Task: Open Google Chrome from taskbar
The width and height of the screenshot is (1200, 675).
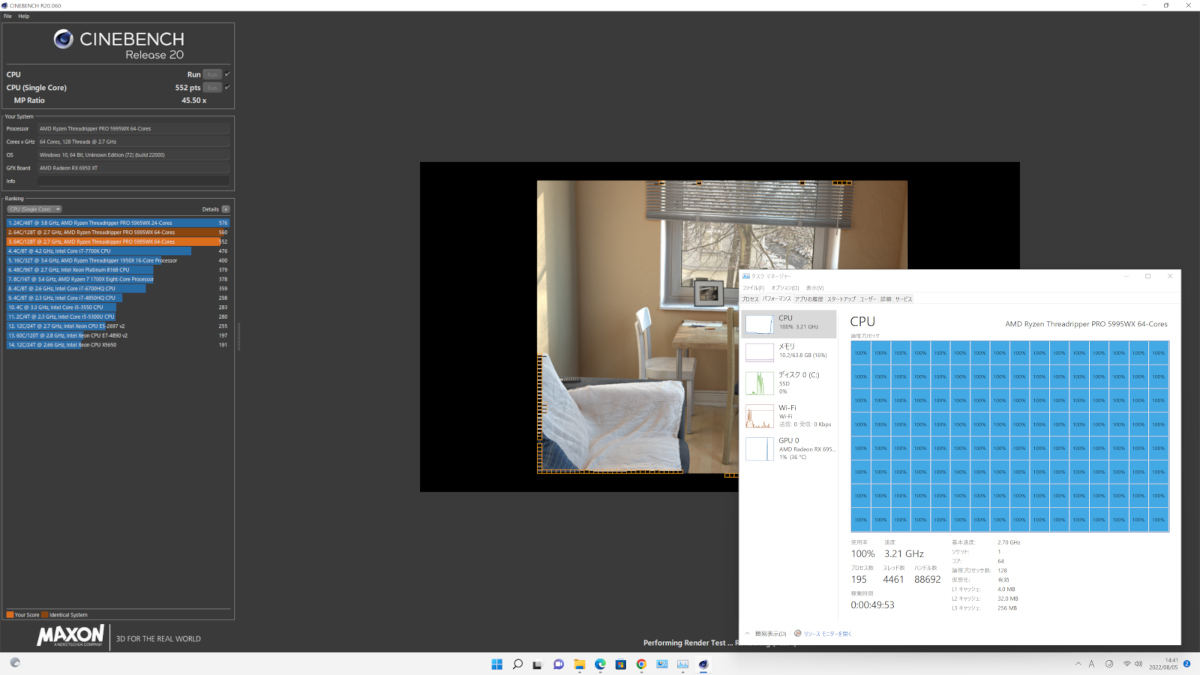Action: click(642, 664)
